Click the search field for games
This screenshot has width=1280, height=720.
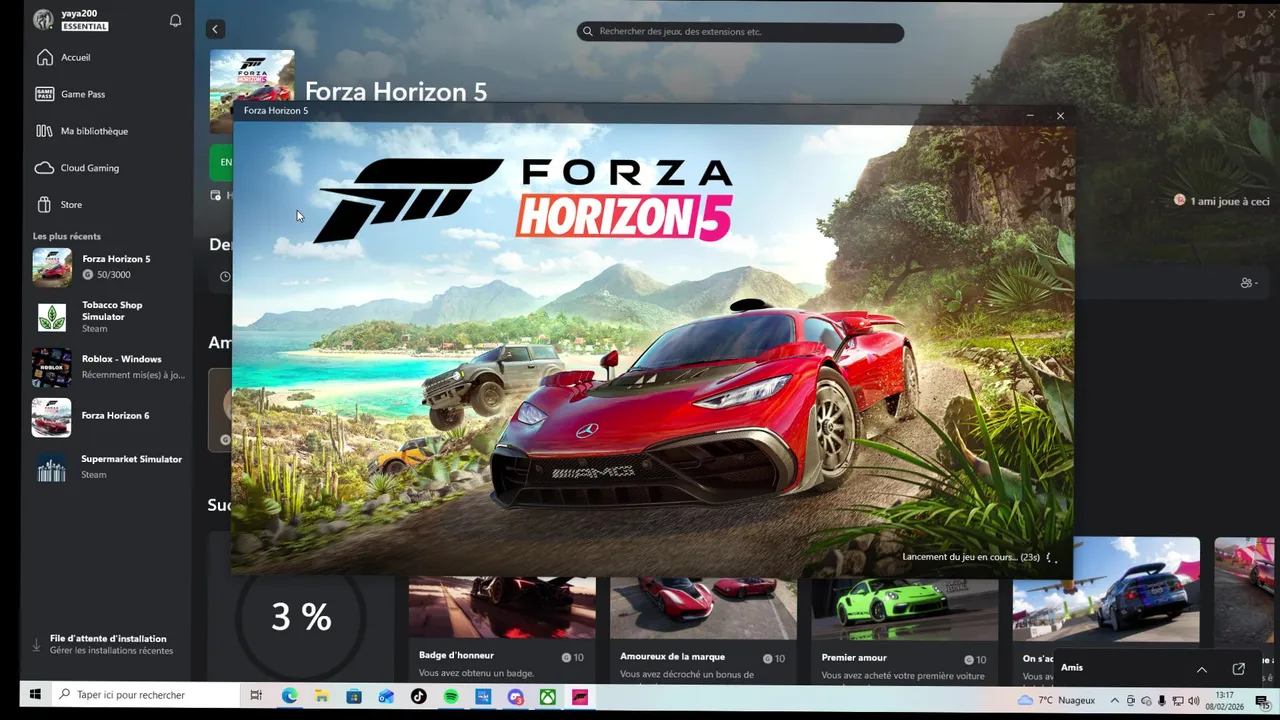pyautogui.click(x=740, y=32)
